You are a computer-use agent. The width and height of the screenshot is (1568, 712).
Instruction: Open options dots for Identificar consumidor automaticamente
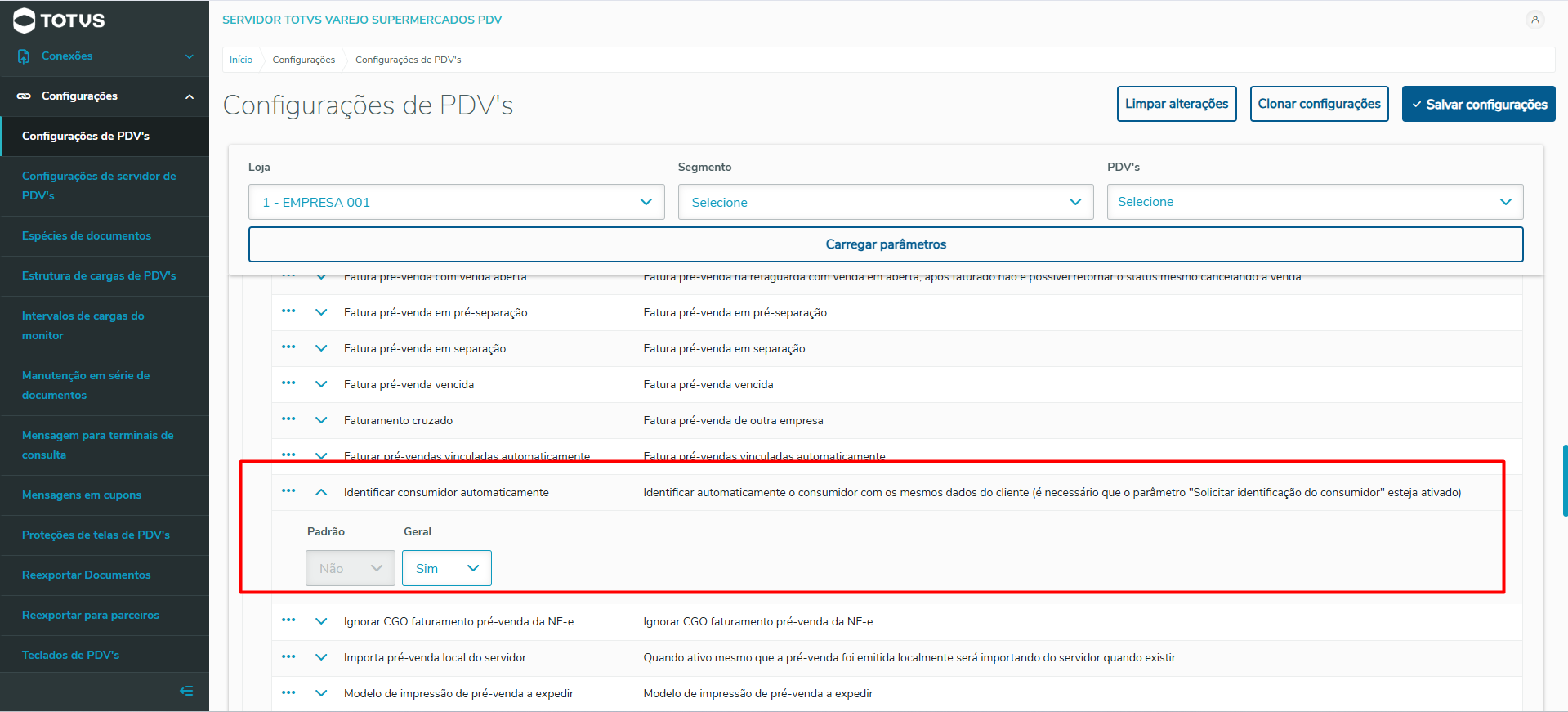click(288, 491)
